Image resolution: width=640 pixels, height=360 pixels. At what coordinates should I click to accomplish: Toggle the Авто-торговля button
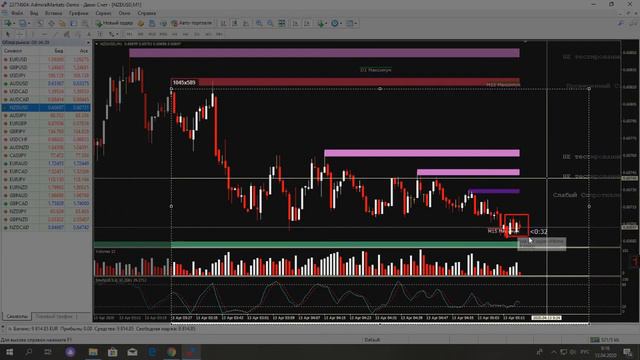tap(192, 23)
